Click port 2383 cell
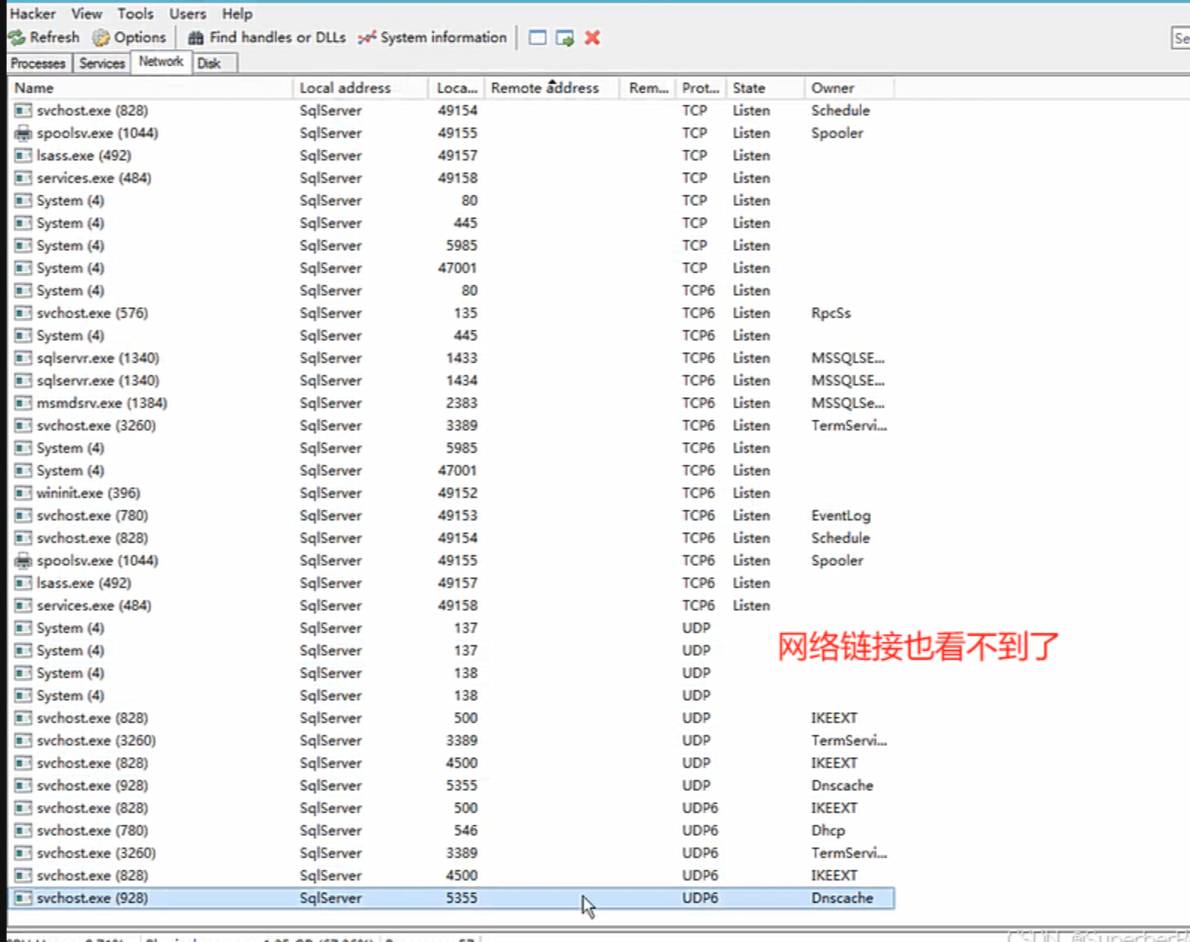 [x=461, y=403]
